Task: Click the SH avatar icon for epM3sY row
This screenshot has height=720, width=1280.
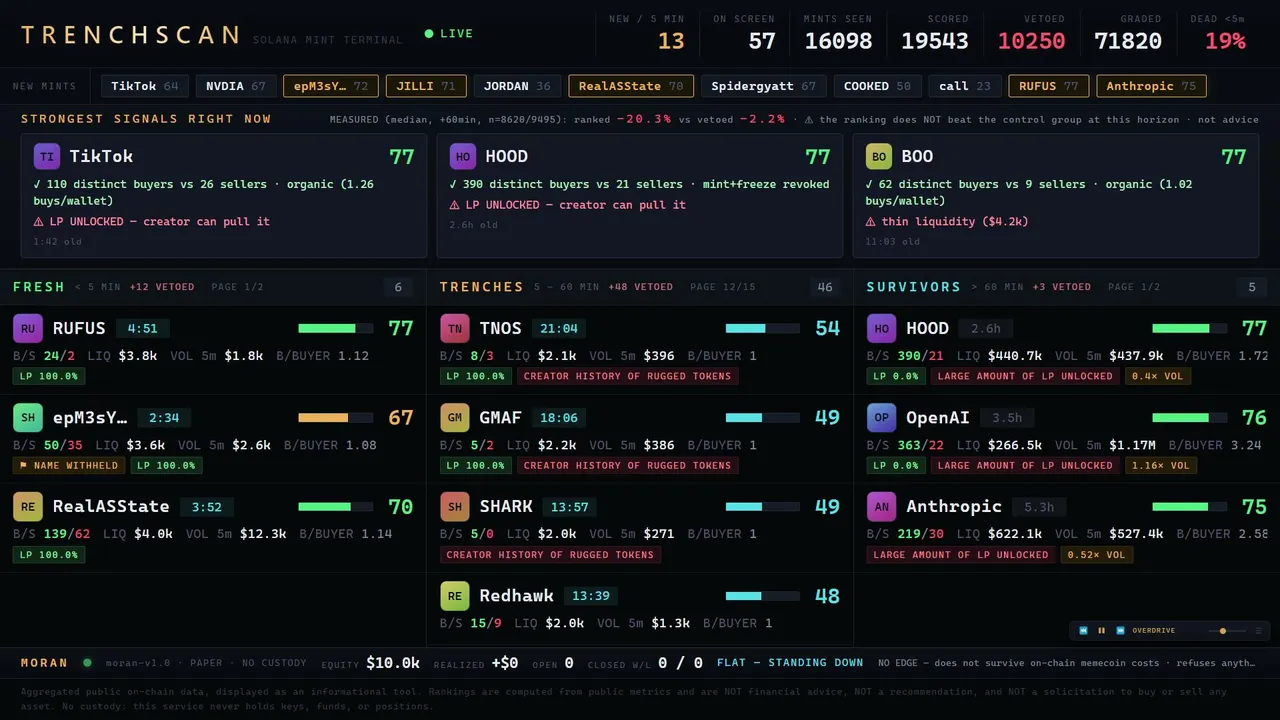Action: 28,417
